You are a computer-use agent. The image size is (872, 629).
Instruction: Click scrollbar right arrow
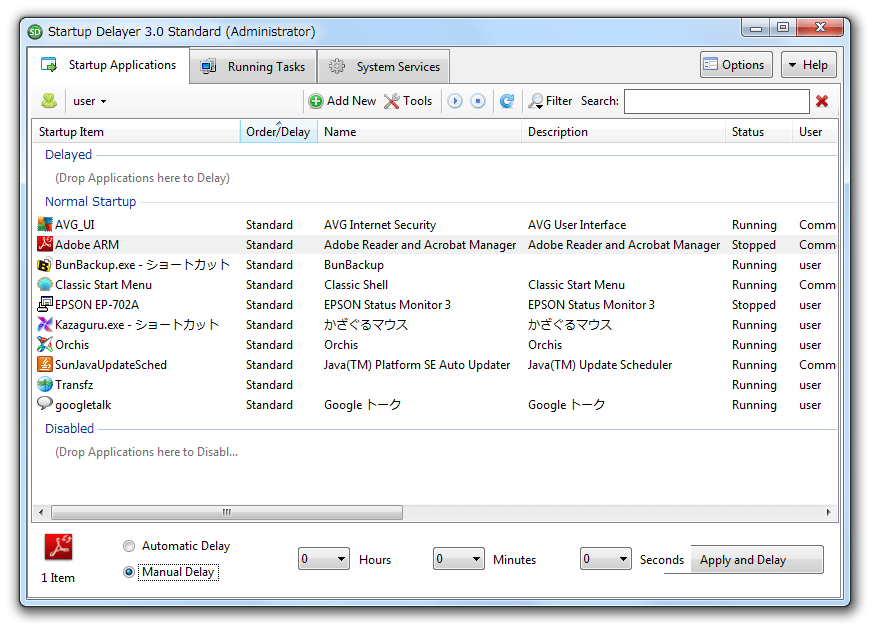829,512
